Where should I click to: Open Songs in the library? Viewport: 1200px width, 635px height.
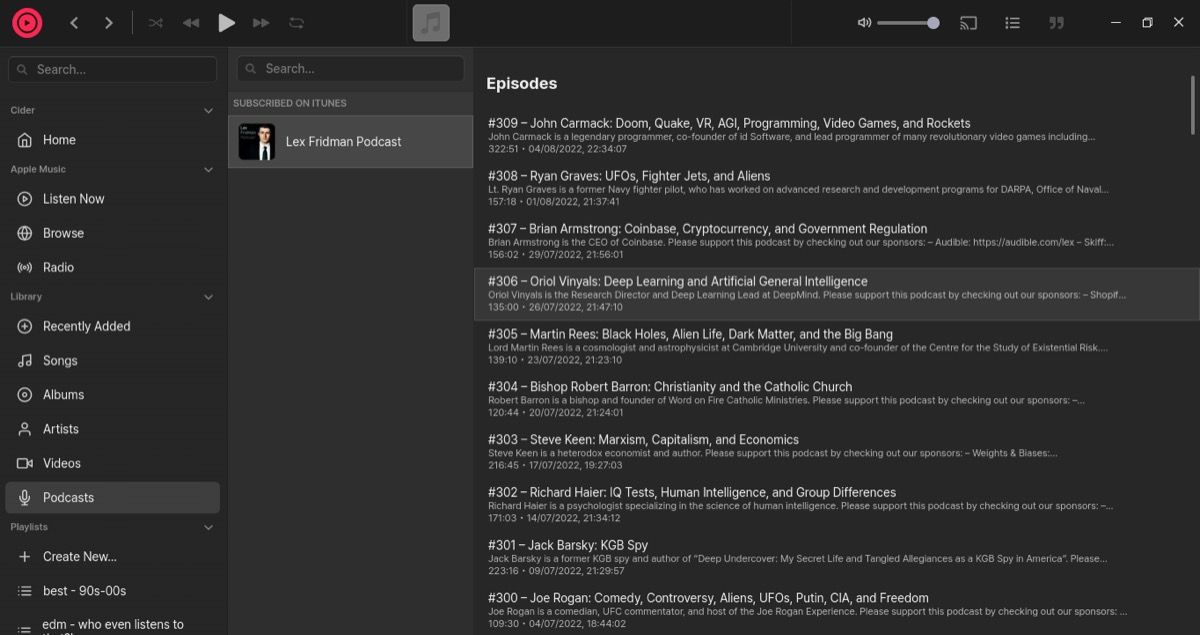coord(112,360)
